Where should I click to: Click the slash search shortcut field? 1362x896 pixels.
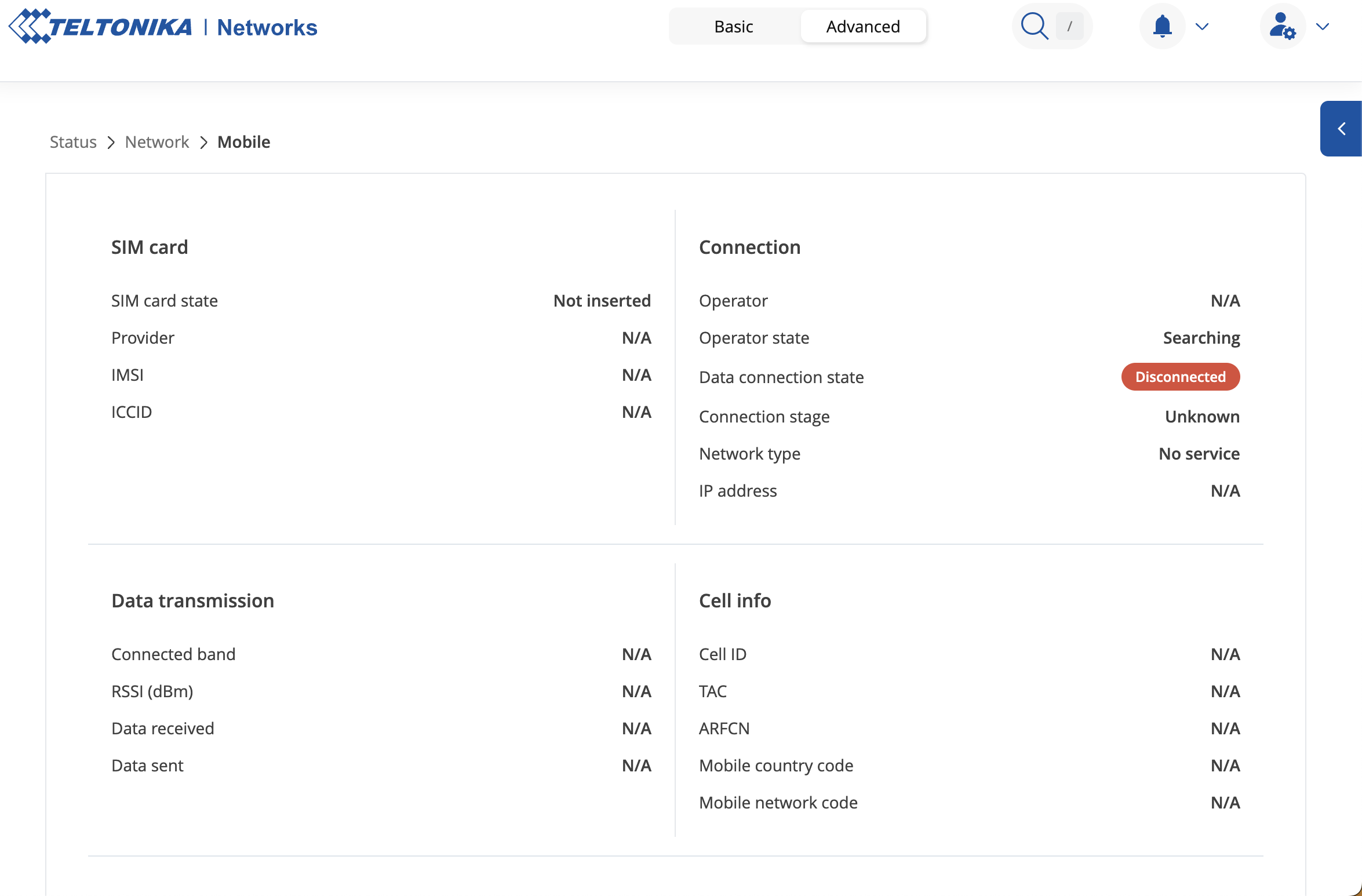pos(1070,27)
